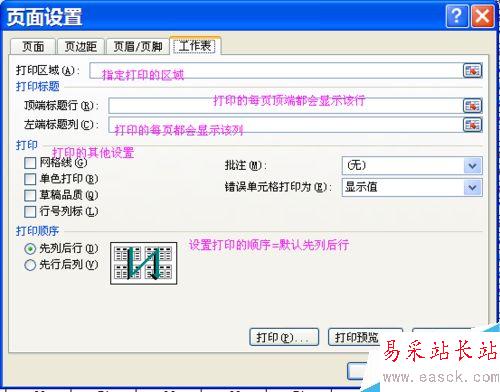
Task: Switch to the 页面 tab
Action: (x=33, y=47)
